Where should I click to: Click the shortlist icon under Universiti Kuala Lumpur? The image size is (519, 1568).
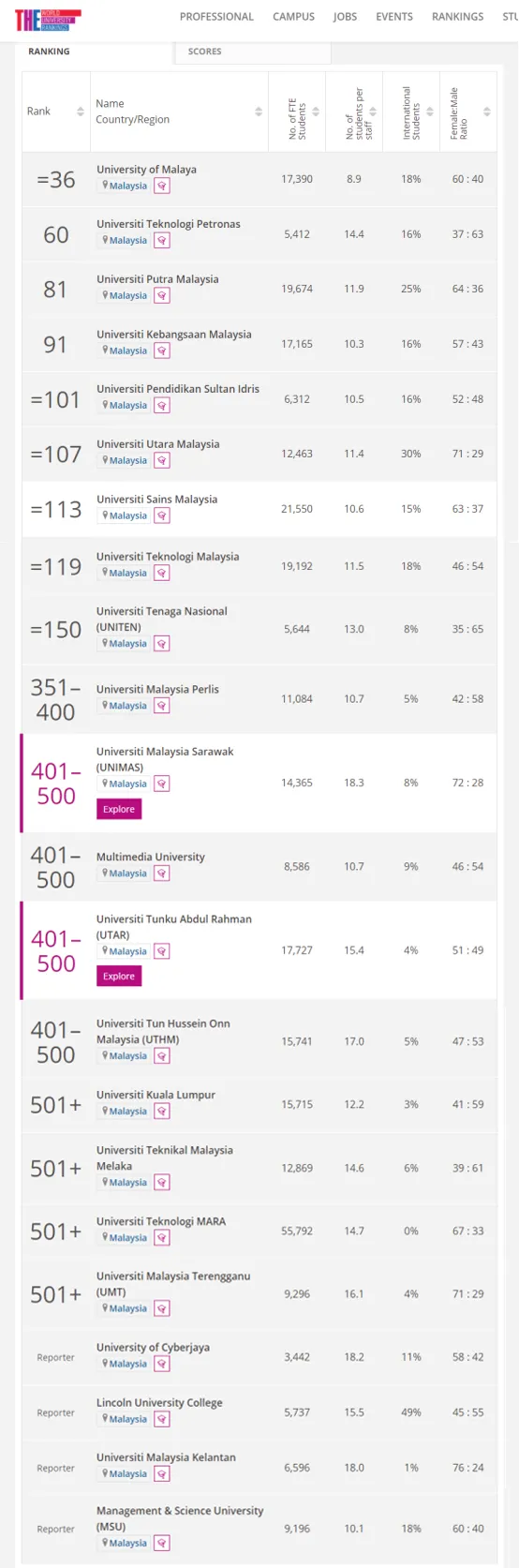click(x=162, y=1112)
